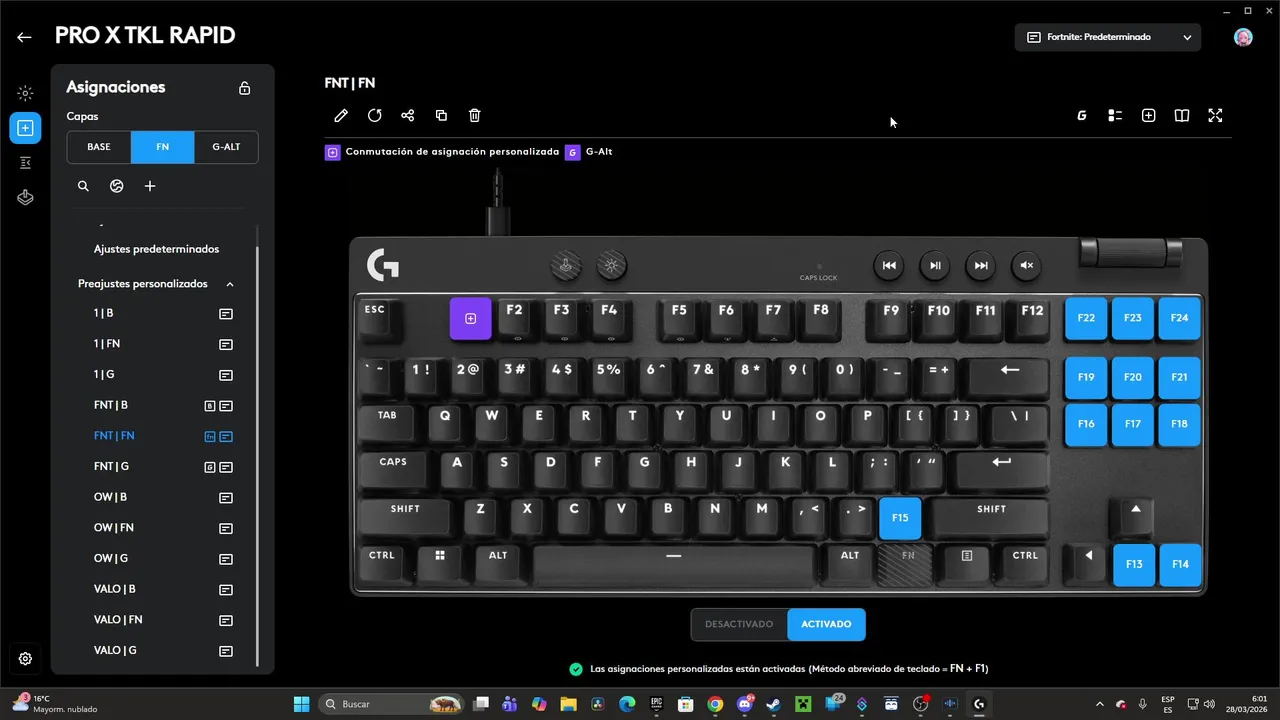Image resolution: width=1280 pixels, height=720 pixels.
Task: Click notes icon on VALO | FN row
Action: pos(226,620)
